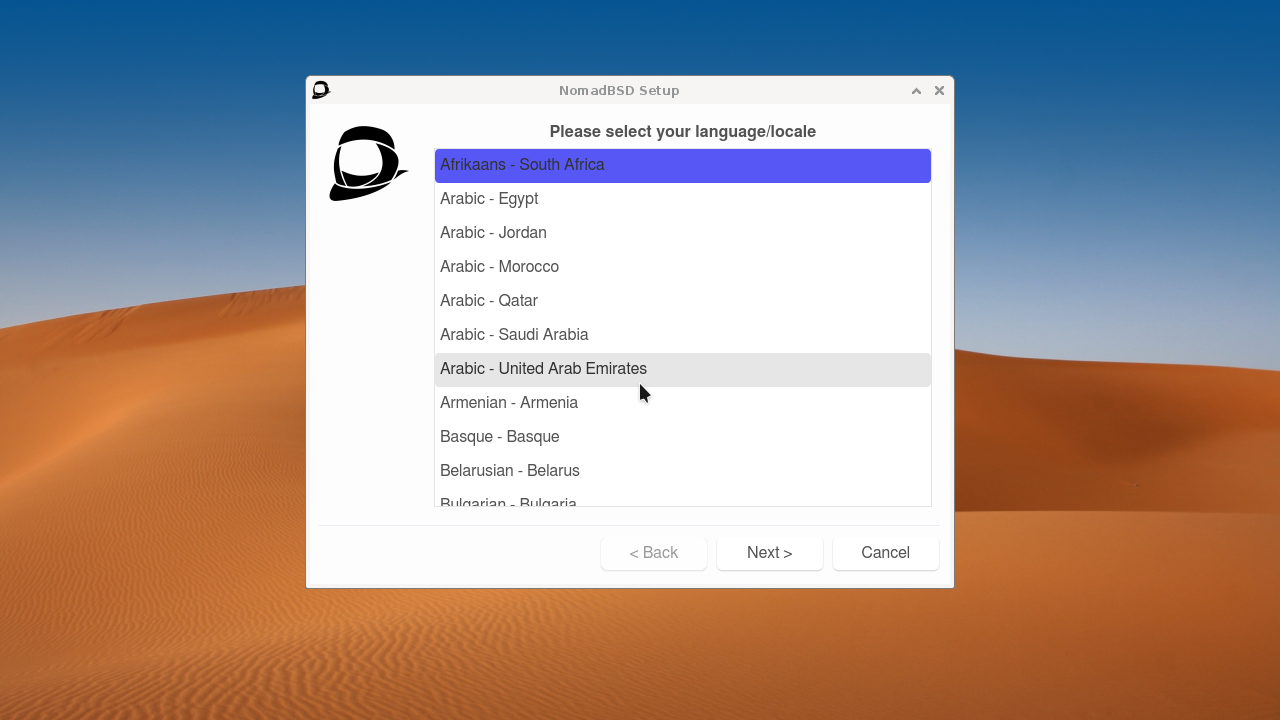Select Bulgarian - Bulgaria entry

pyautogui.click(x=683, y=498)
